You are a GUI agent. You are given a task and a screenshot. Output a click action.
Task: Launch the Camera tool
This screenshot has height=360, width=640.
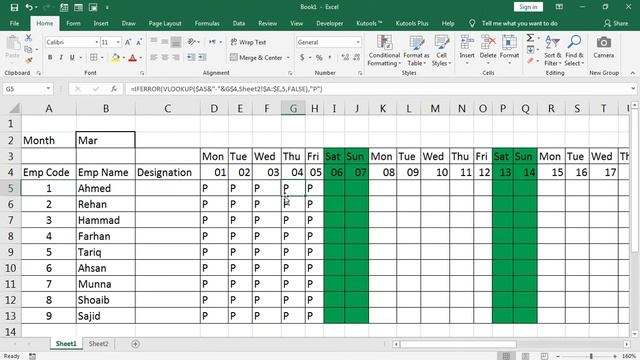(604, 47)
